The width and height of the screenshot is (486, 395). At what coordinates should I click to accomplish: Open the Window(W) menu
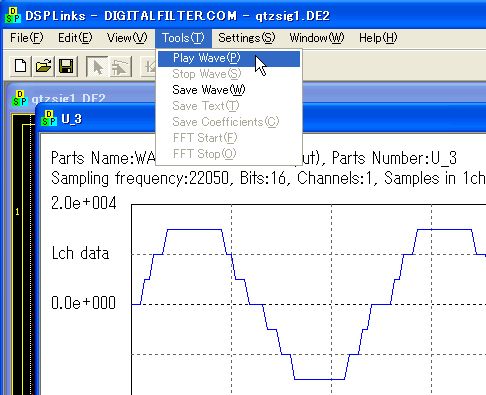317,38
